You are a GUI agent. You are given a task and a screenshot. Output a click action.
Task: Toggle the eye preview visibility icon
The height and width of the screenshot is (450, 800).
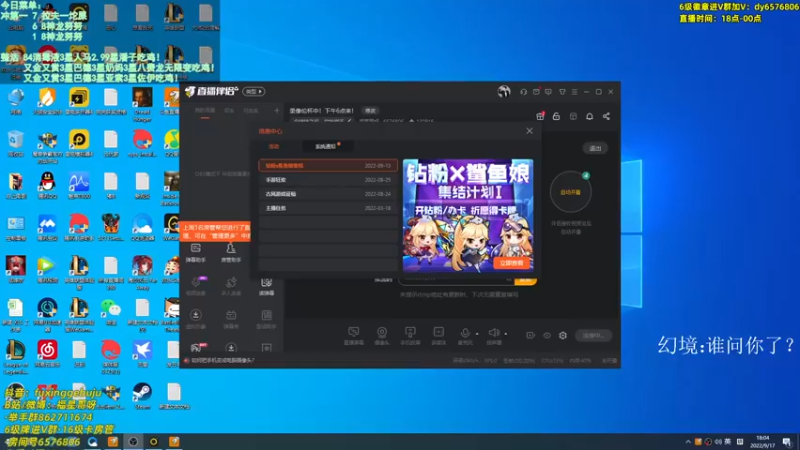pos(547,335)
